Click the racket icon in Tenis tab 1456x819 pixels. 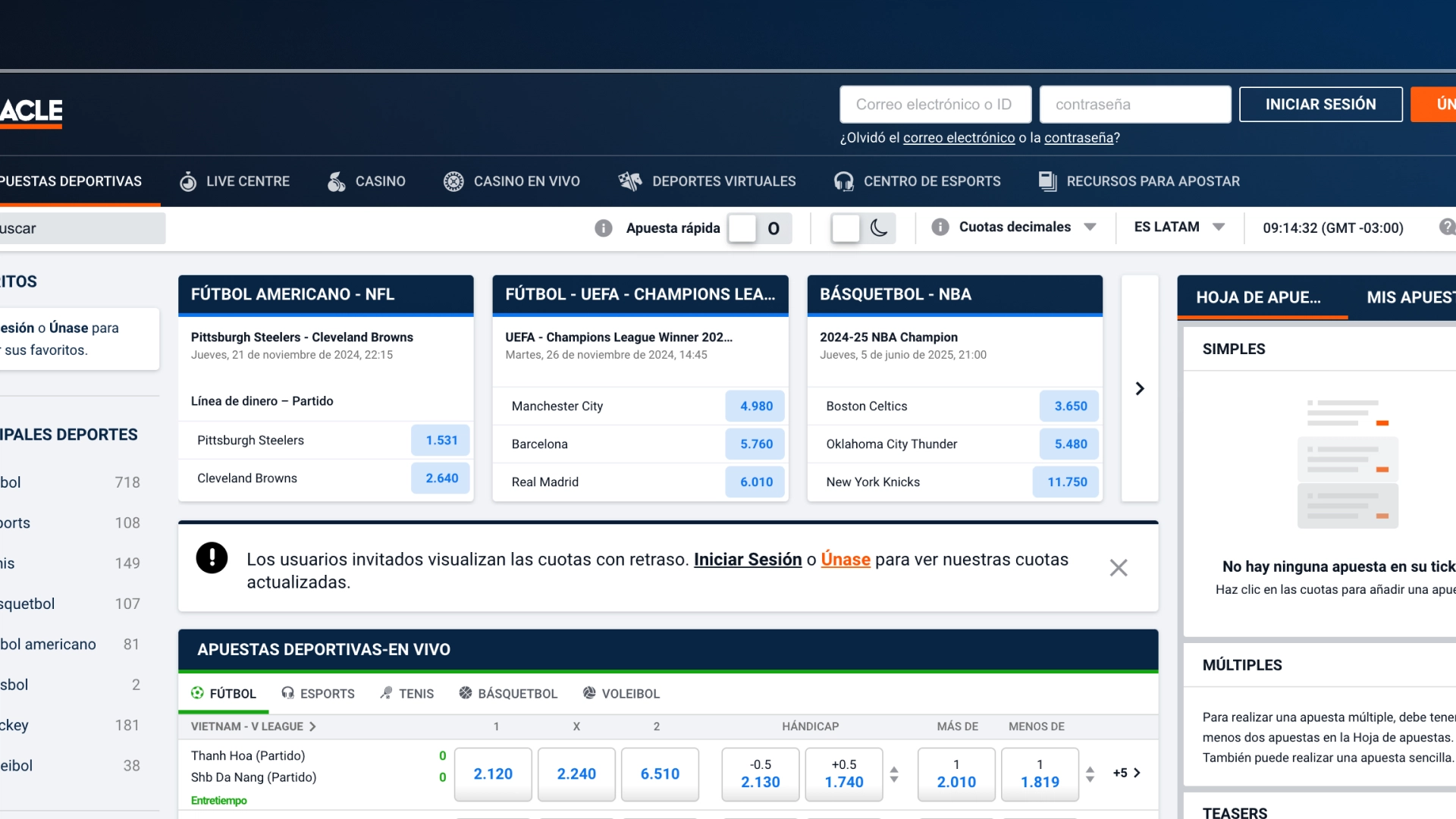(x=386, y=692)
